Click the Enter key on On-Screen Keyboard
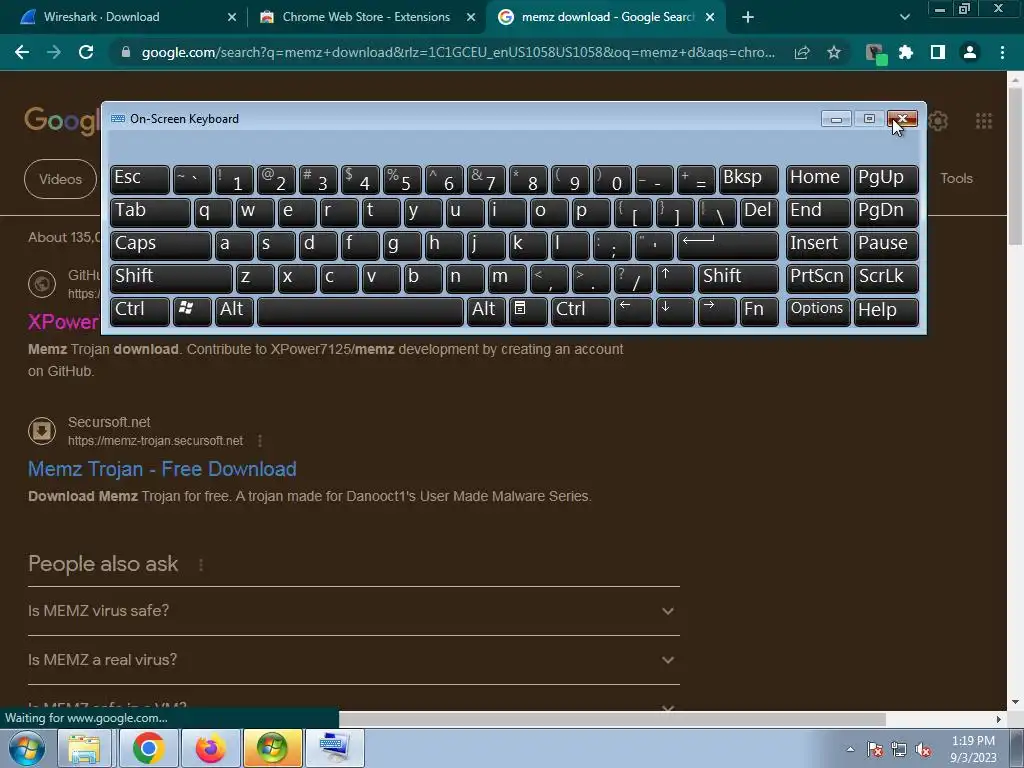This screenshot has height=768, width=1024. tap(728, 245)
